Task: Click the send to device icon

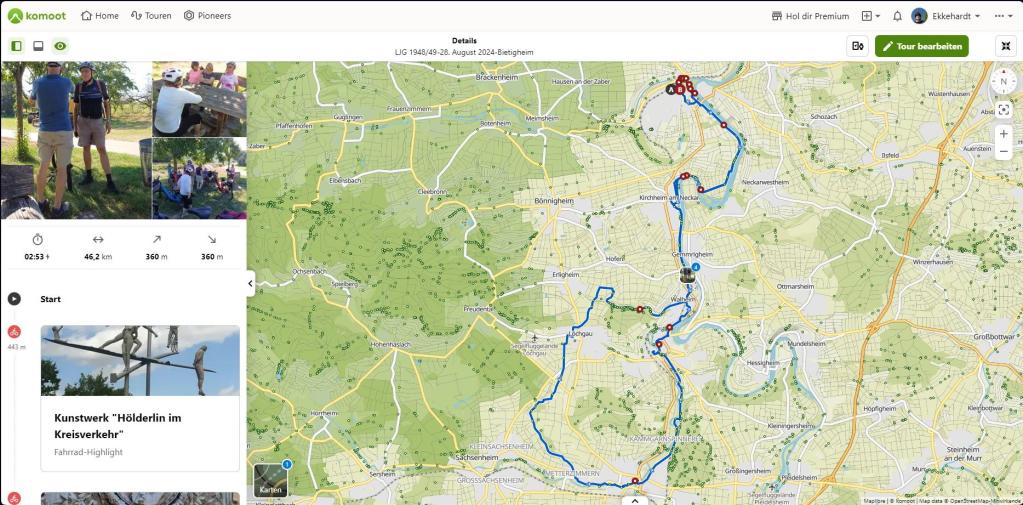Action: click(858, 46)
